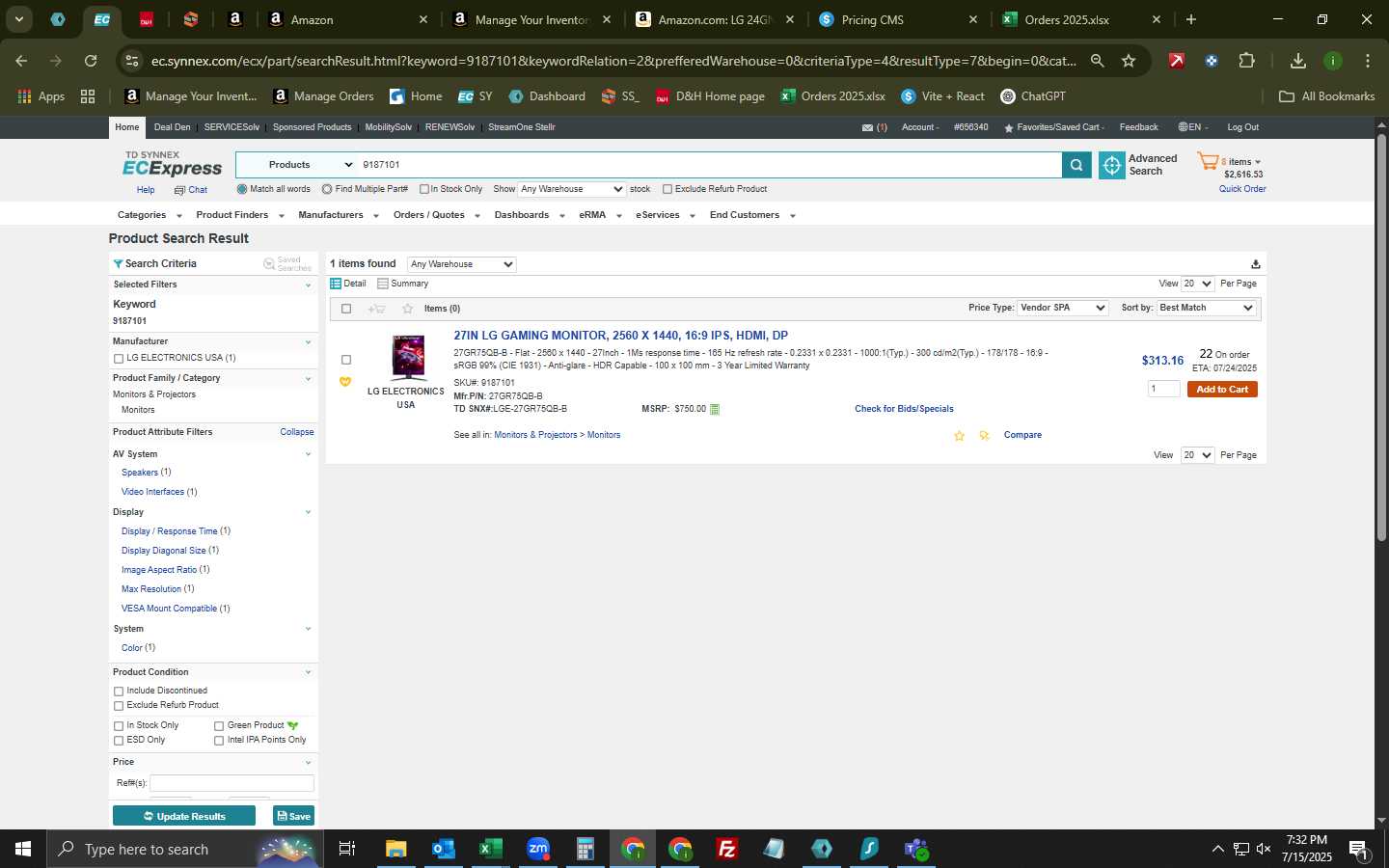Enable top In Stock Only checkbox
The image size is (1389, 868).
click(x=423, y=189)
